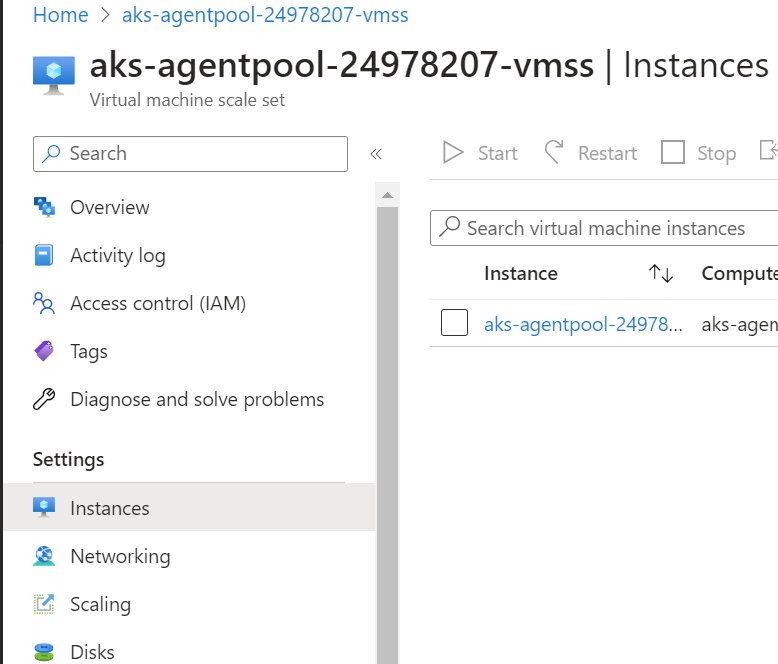
Task: Click the Disks icon in sidebar
Action: point(44,652)
